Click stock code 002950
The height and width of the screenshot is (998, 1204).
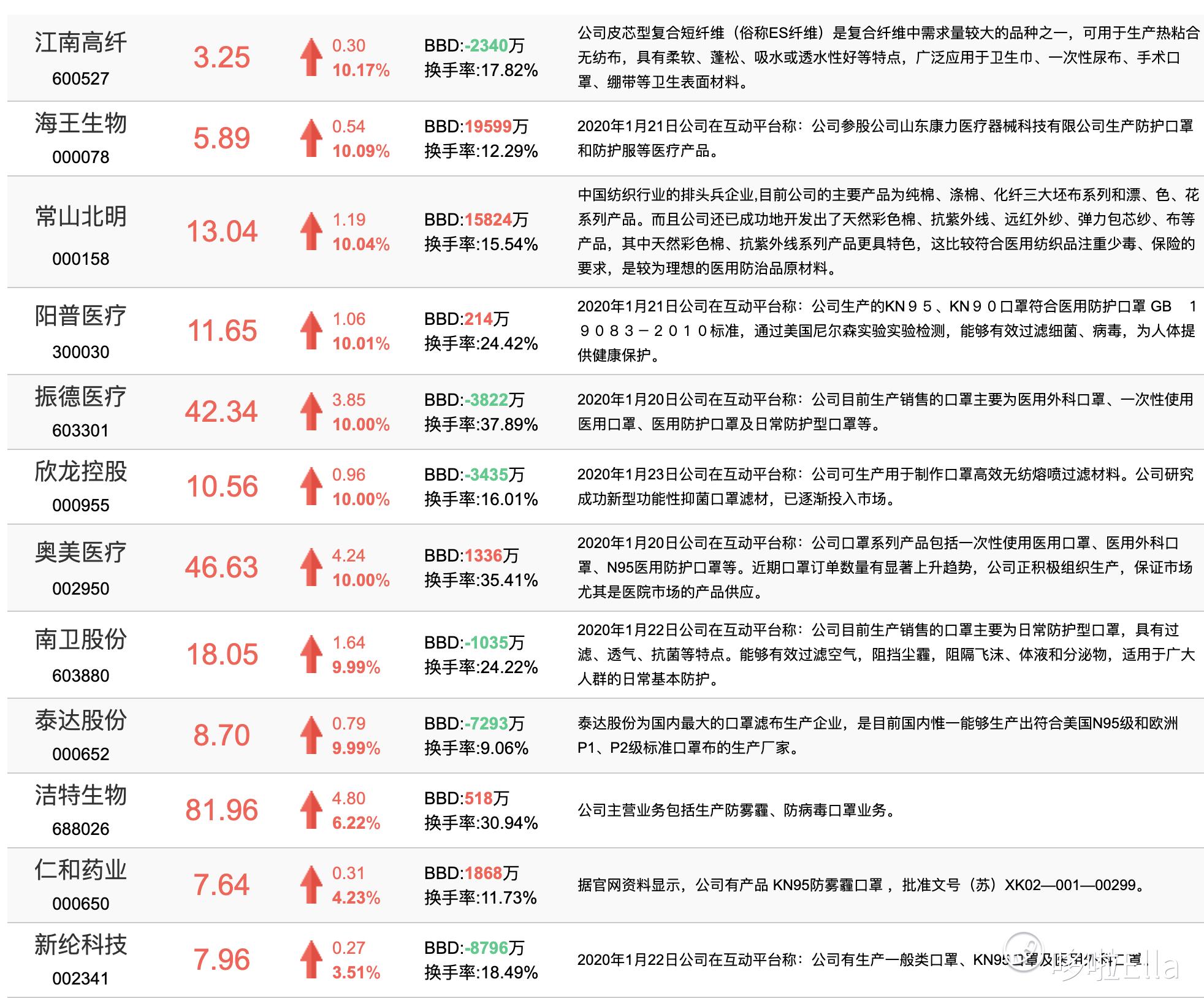(81, 589)
